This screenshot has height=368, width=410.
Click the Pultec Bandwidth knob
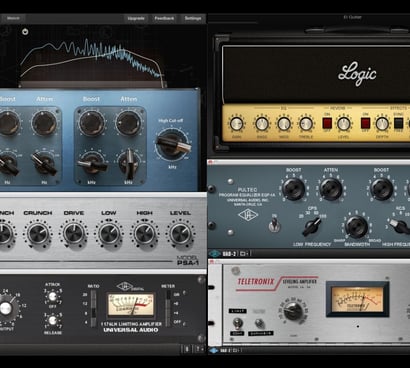click(356, 227)
